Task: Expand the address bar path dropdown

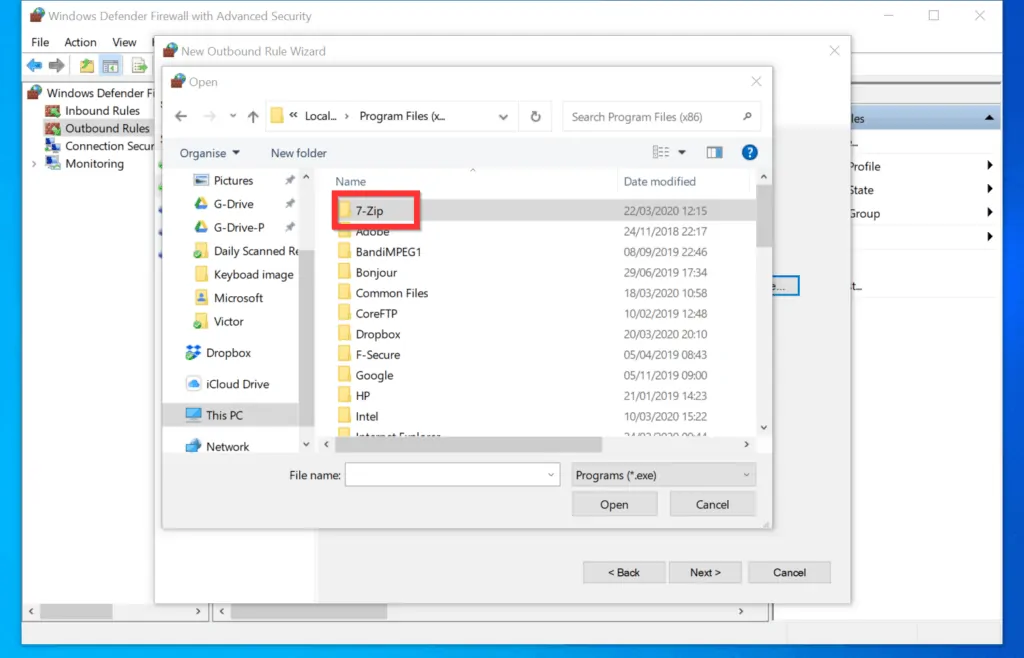Action: tap(505, 116)
